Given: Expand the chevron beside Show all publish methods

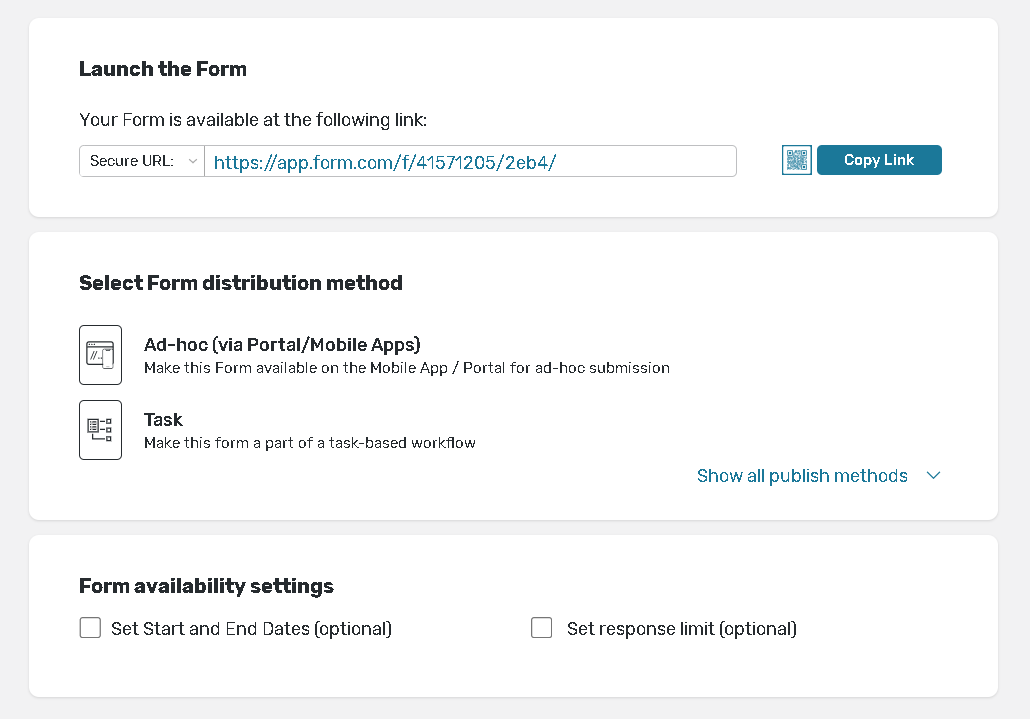Looking at the screenshot, I should point(933,476).
